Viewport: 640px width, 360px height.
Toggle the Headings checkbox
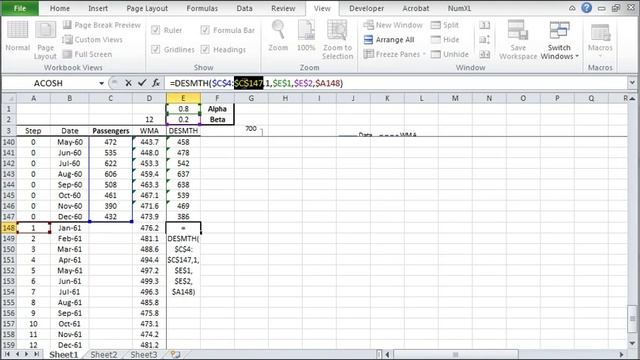(205, 49)
